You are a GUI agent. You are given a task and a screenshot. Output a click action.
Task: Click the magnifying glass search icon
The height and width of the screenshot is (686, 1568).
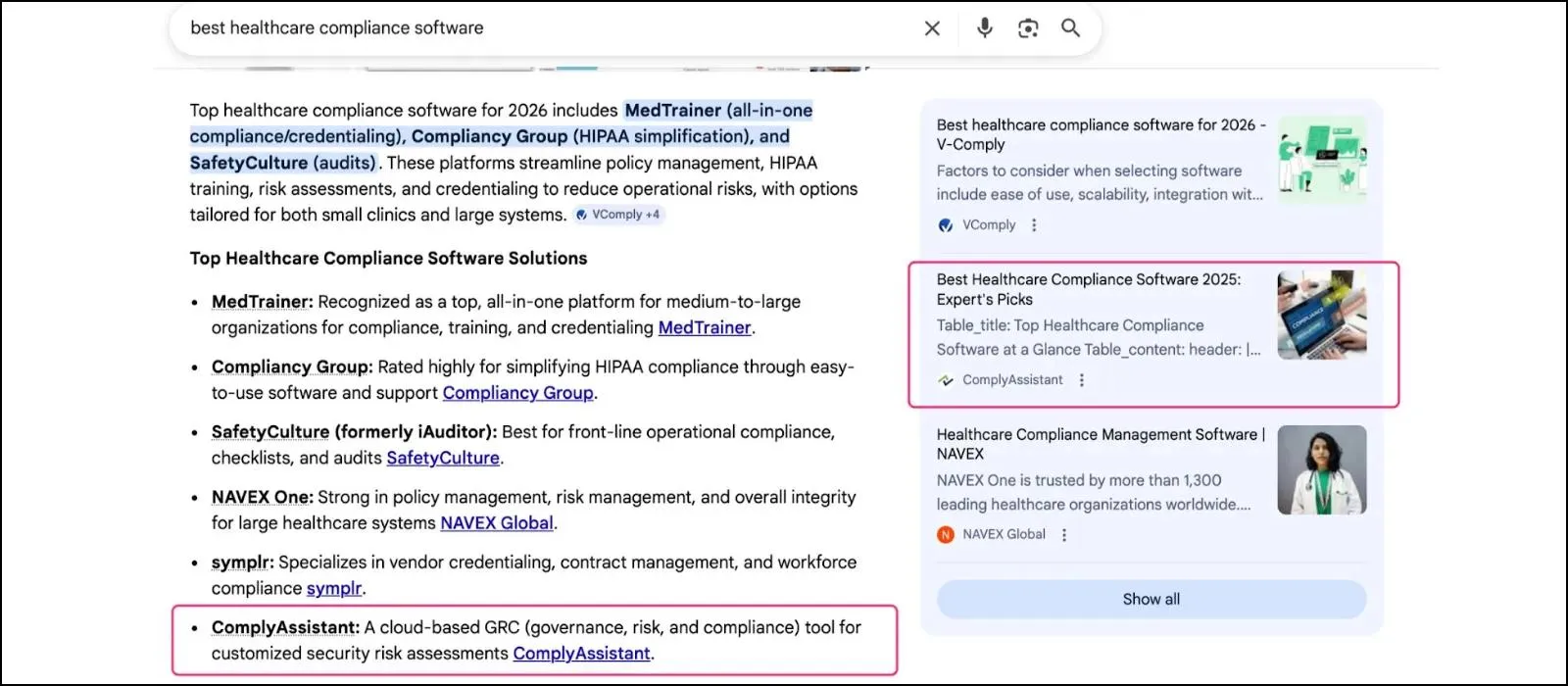pos(1070,27)
